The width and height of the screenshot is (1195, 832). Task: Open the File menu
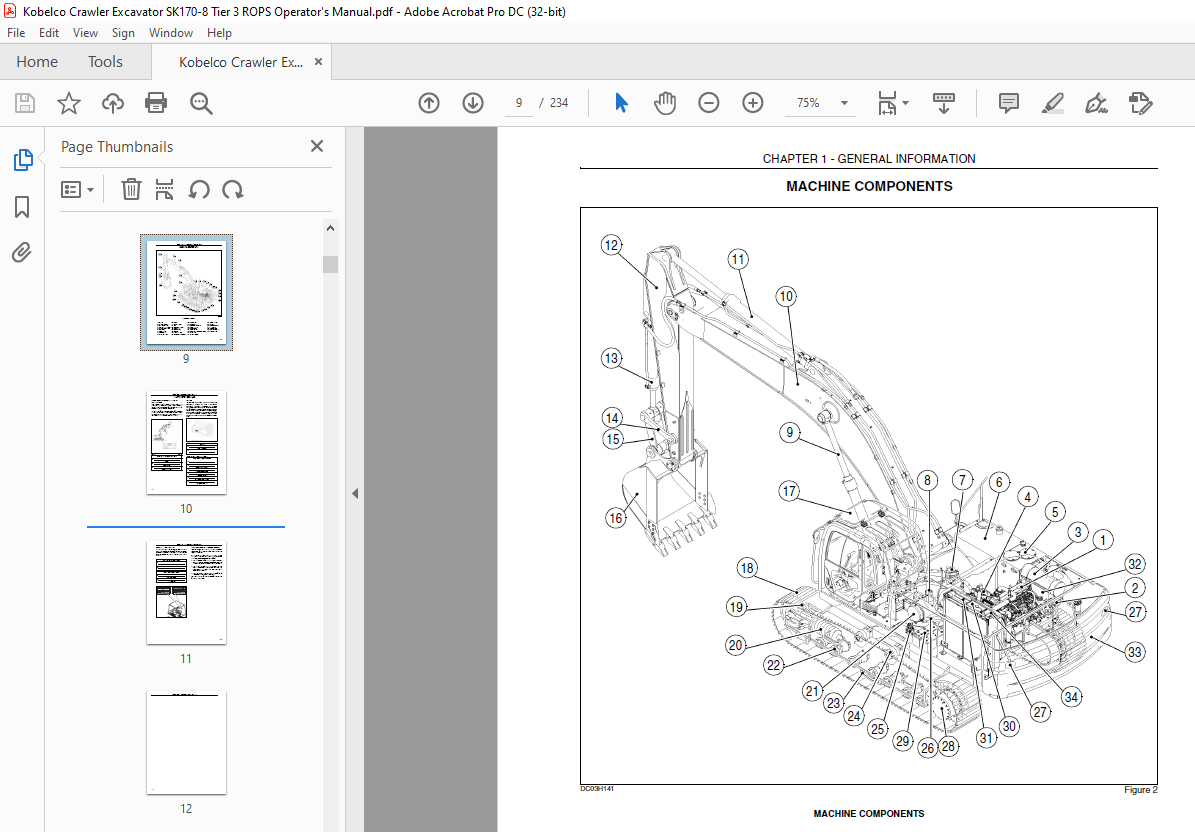point(16,33)
